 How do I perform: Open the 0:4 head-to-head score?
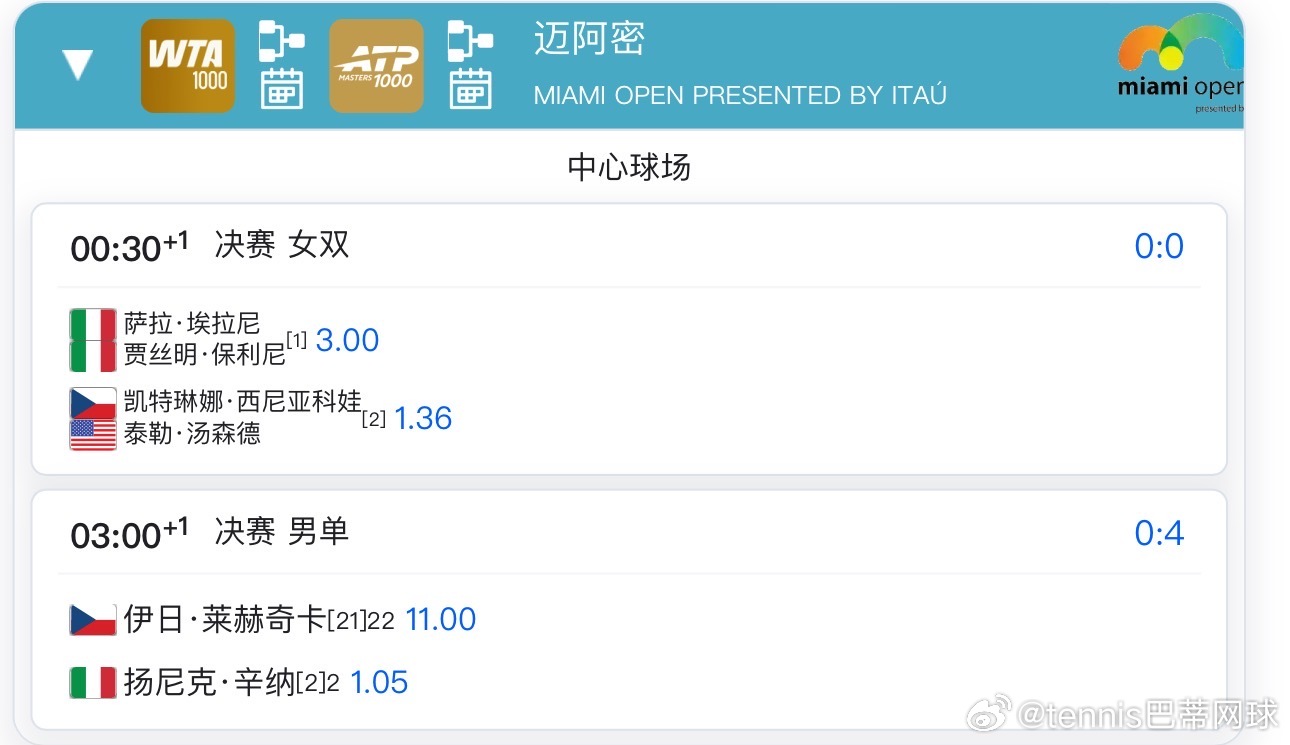(1159, 533)
